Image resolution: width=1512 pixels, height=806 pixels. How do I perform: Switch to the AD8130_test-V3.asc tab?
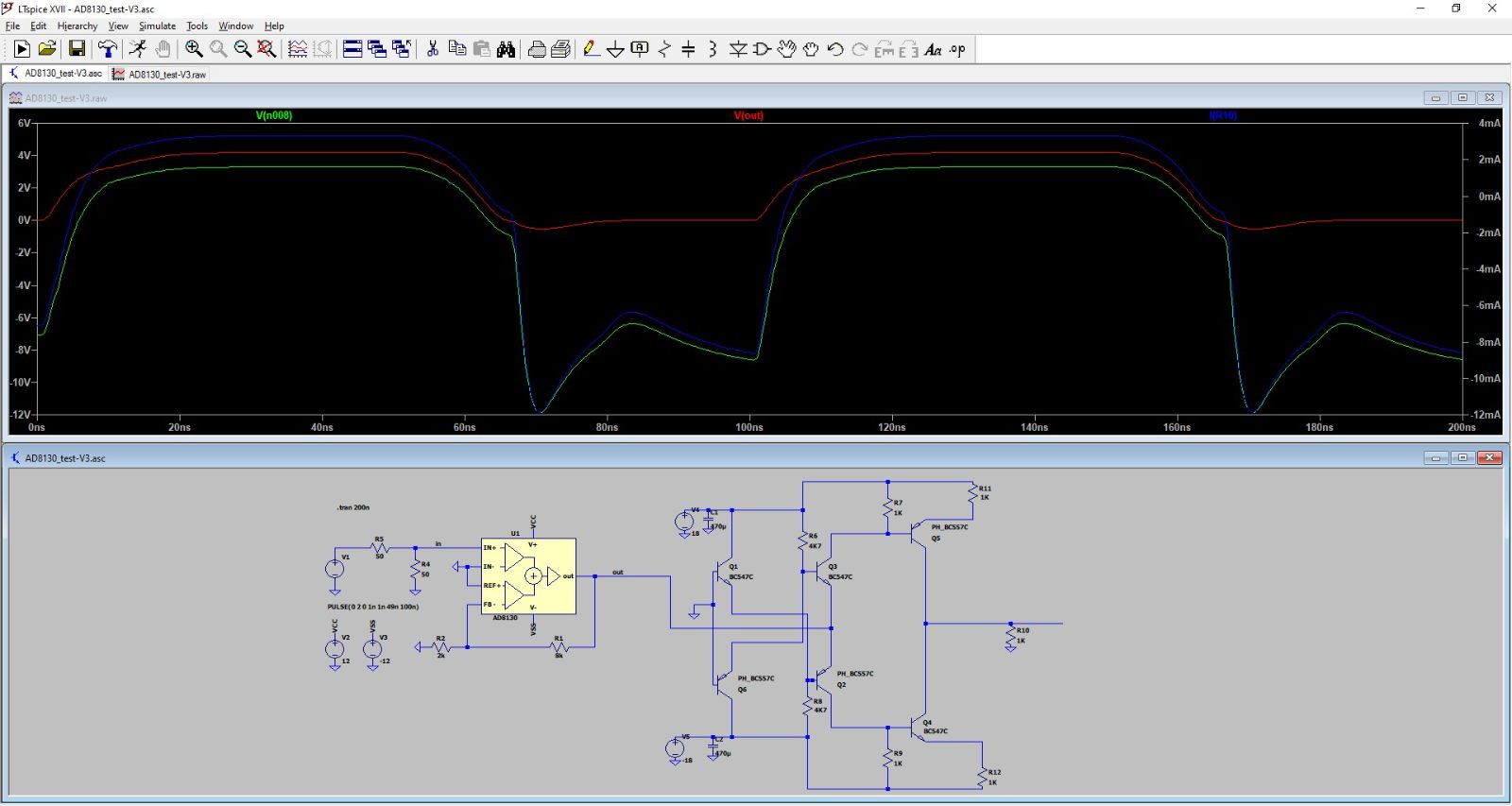click(x=56, y=74)
